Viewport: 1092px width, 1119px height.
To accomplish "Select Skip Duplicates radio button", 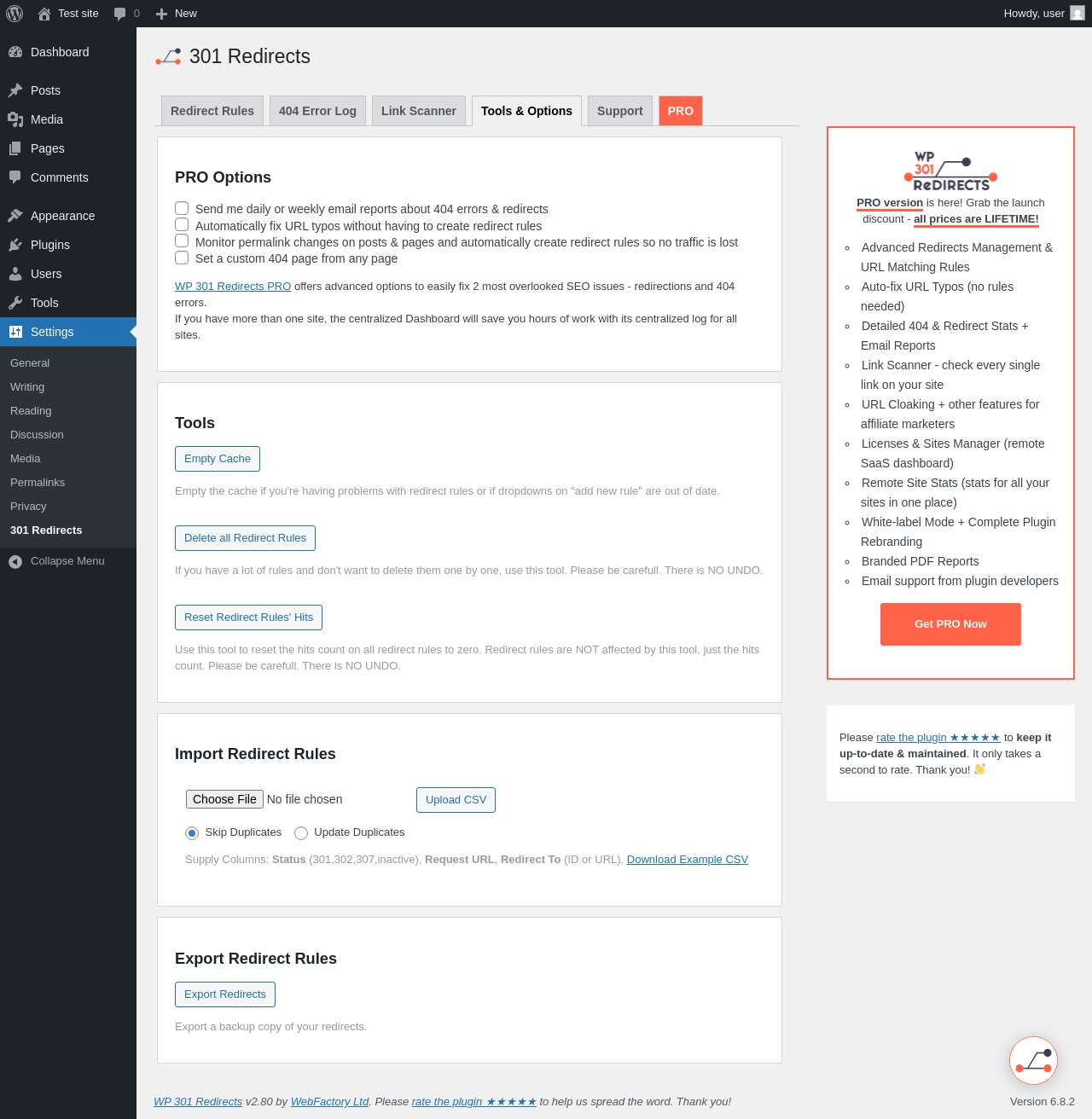I will [x=192, y=833].
